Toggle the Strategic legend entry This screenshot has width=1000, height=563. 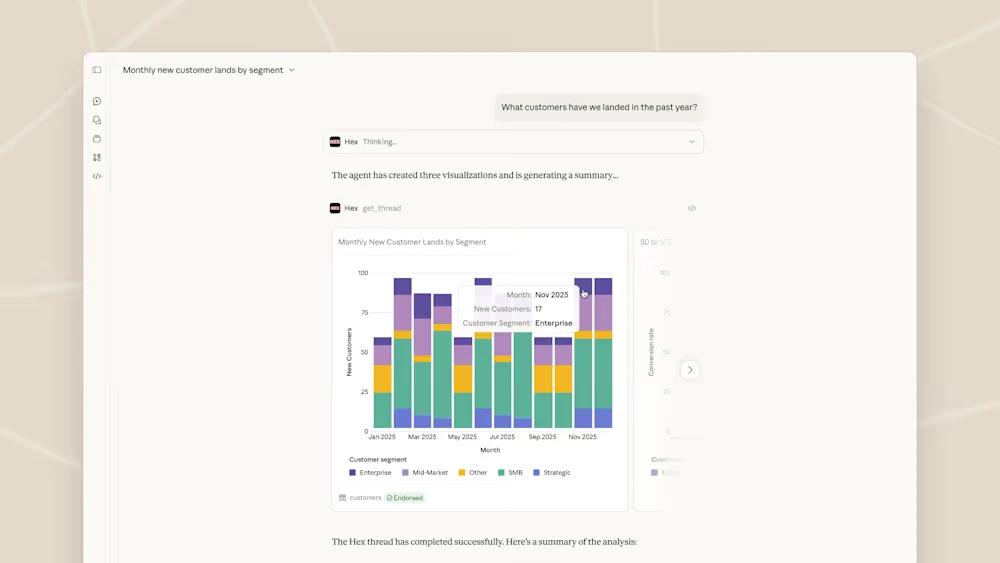tap(552, 472)
